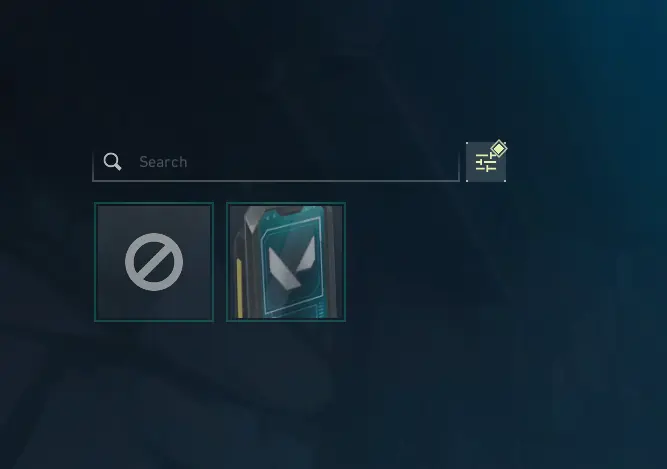Focus the Search text field
The width and height of the screenshot is (667, 469).
(x=276, y=162)
